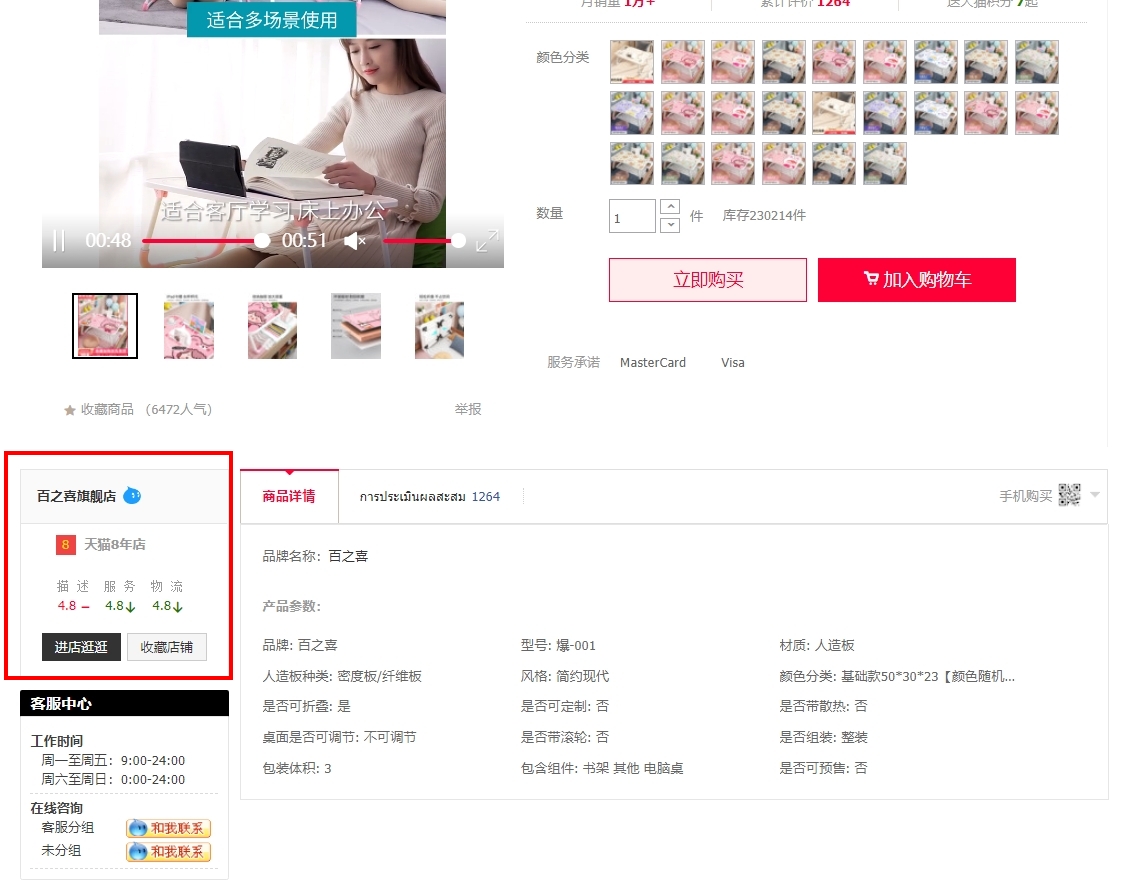Click the QR code icon beside 手机购买
The height and width of the screenshot is (882, 1131).
tap(1069, 495)
